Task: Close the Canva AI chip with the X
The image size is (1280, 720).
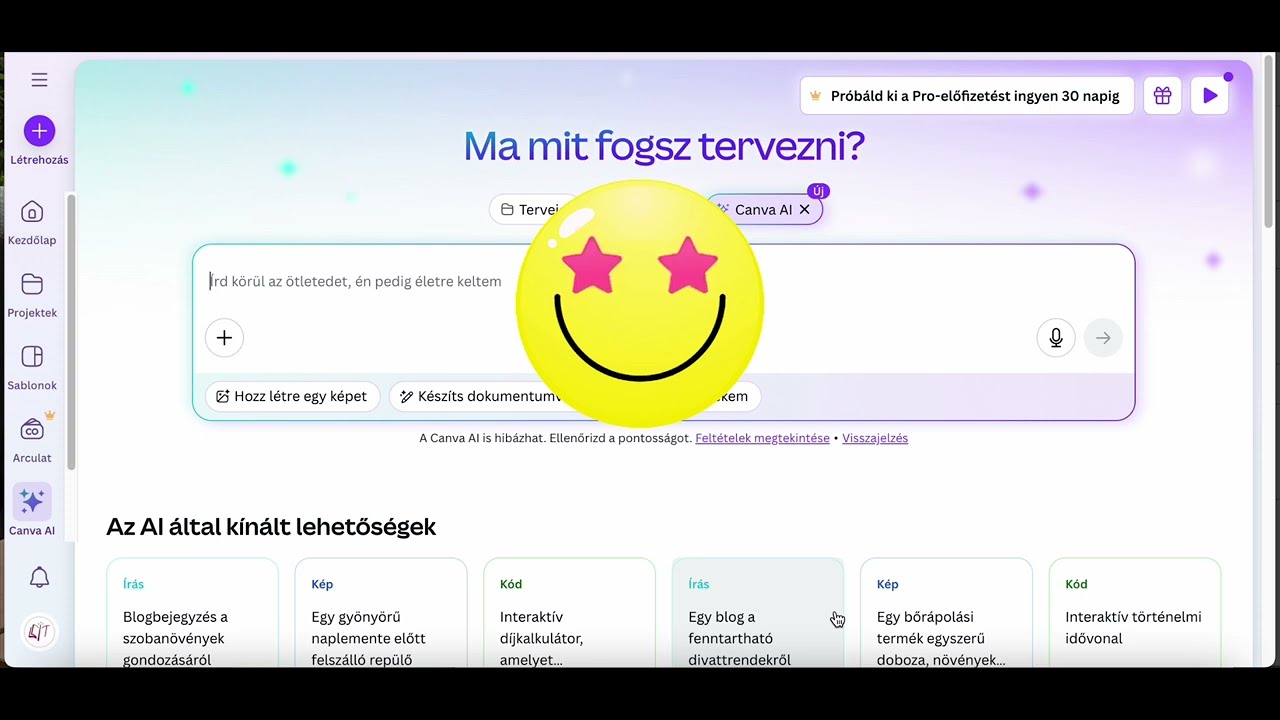Action: tap(804, 210)
